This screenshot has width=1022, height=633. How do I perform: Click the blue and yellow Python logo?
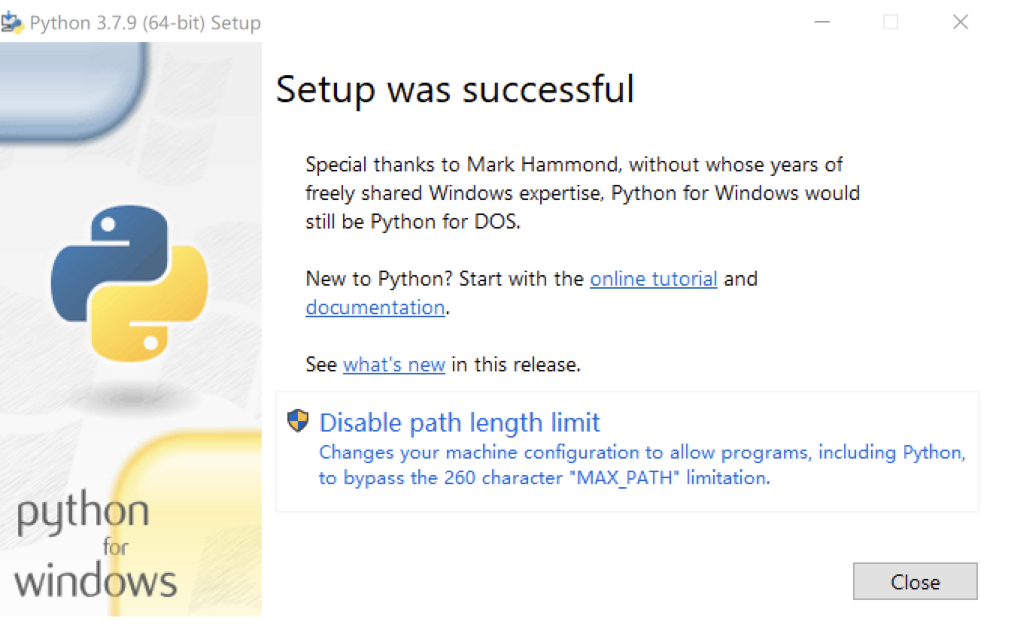point(129,283)
